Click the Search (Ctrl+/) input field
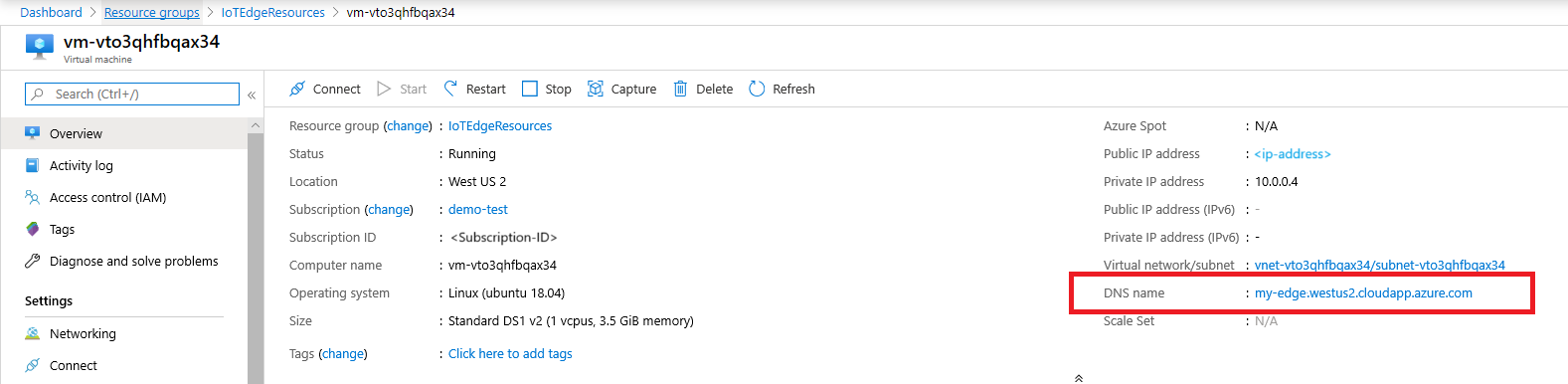1568x384 pixels. pyautogui.click(x=132, y=94)
